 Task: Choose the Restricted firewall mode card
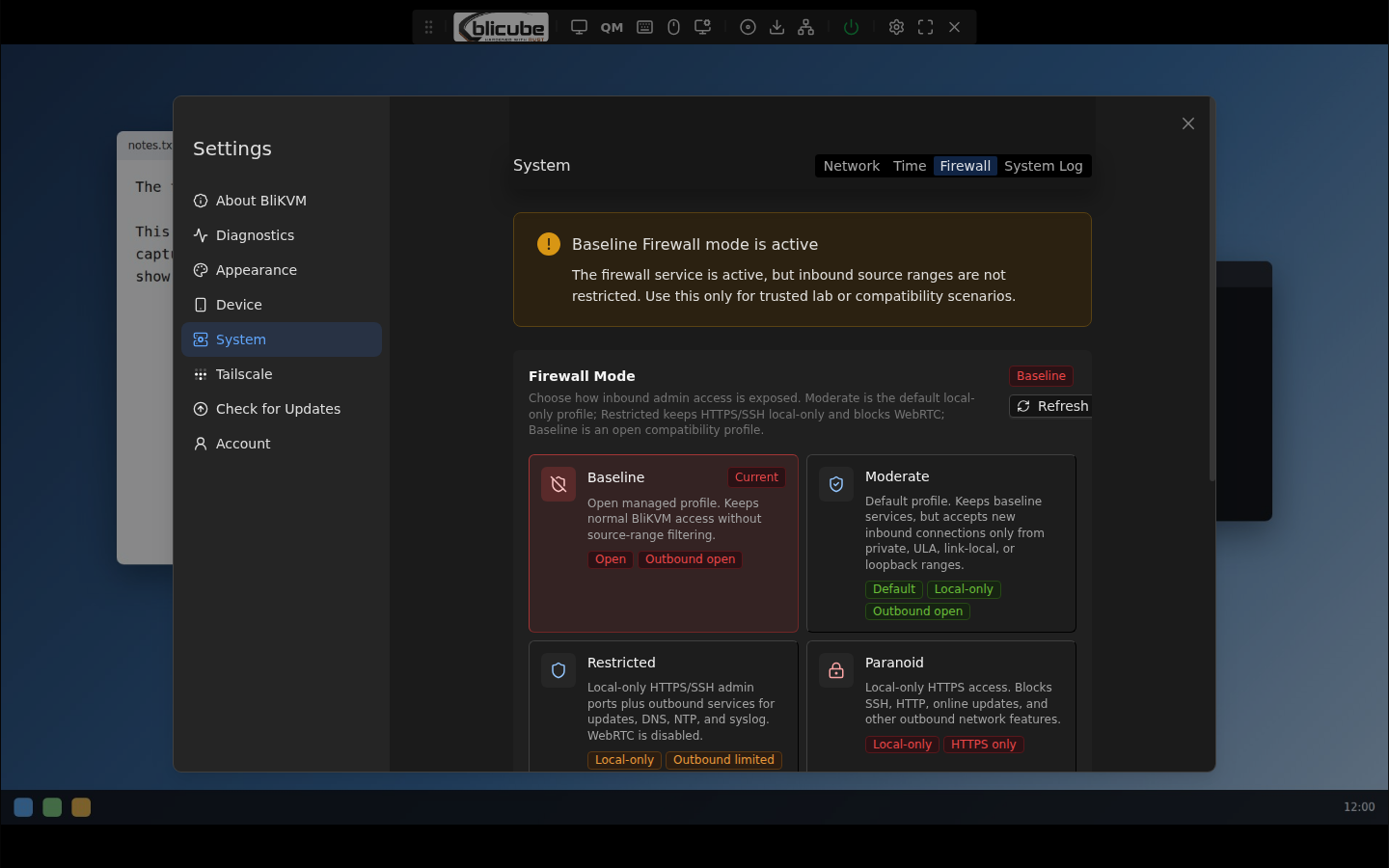664,706
